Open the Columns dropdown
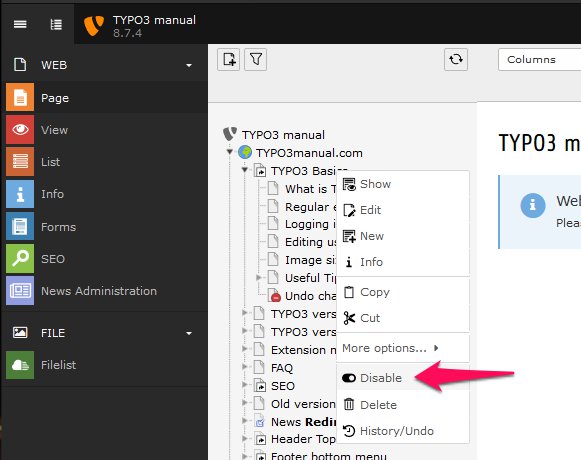The width and height of the screenshot is (581, 460). point(540,59)
